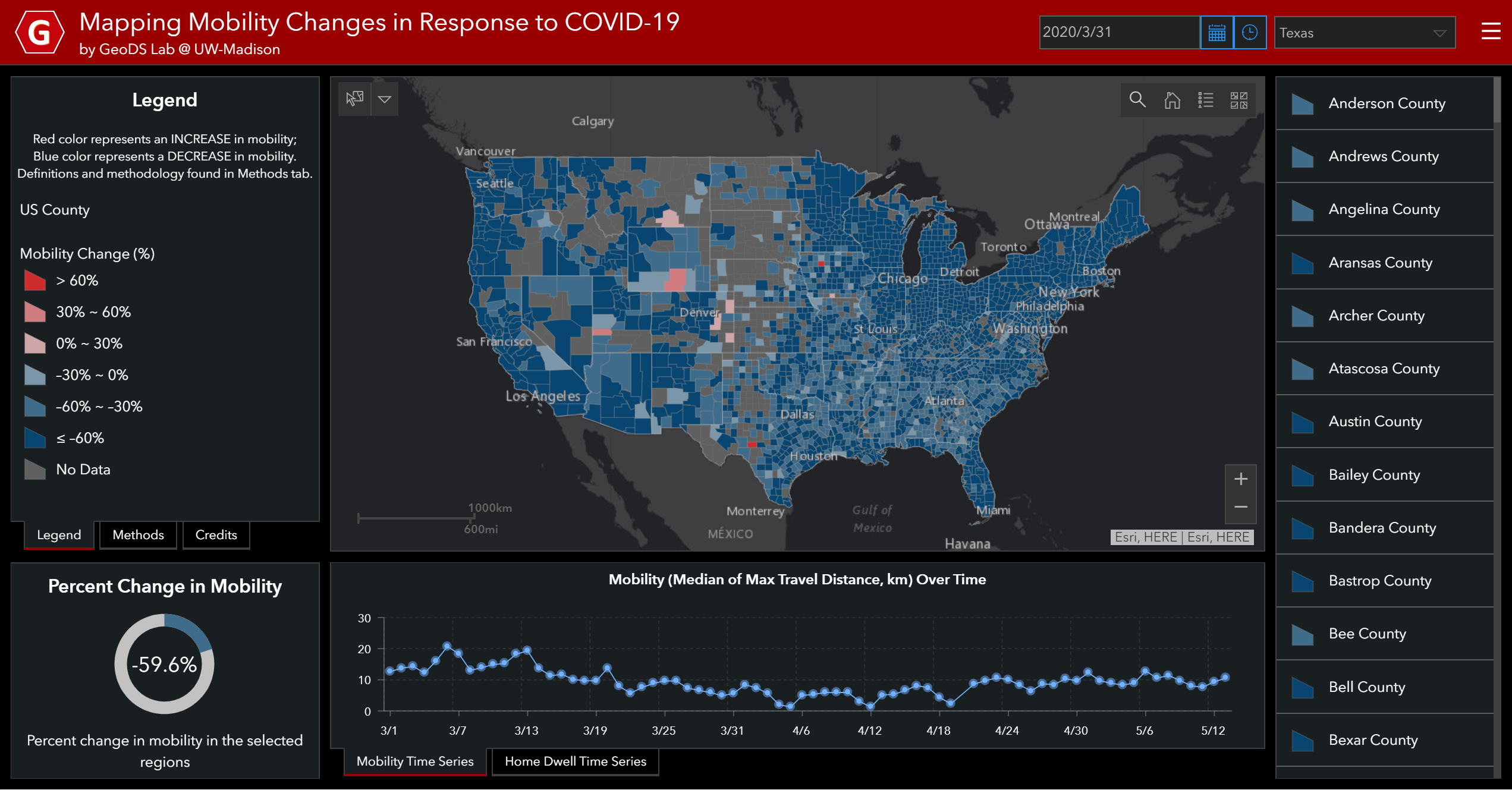The width and height of the screenshot is (1512, 790).
Task: Reset map to home extent
Action: (1172, 100)
